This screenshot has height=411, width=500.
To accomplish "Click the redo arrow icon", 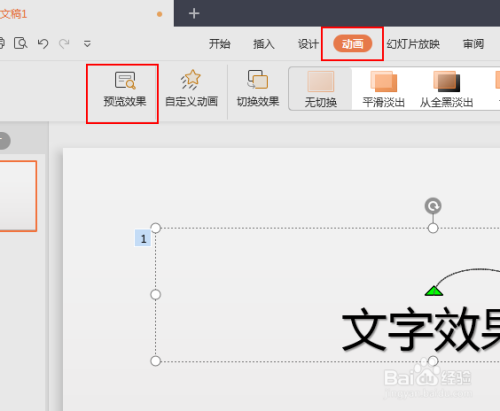I will (64, 44).
